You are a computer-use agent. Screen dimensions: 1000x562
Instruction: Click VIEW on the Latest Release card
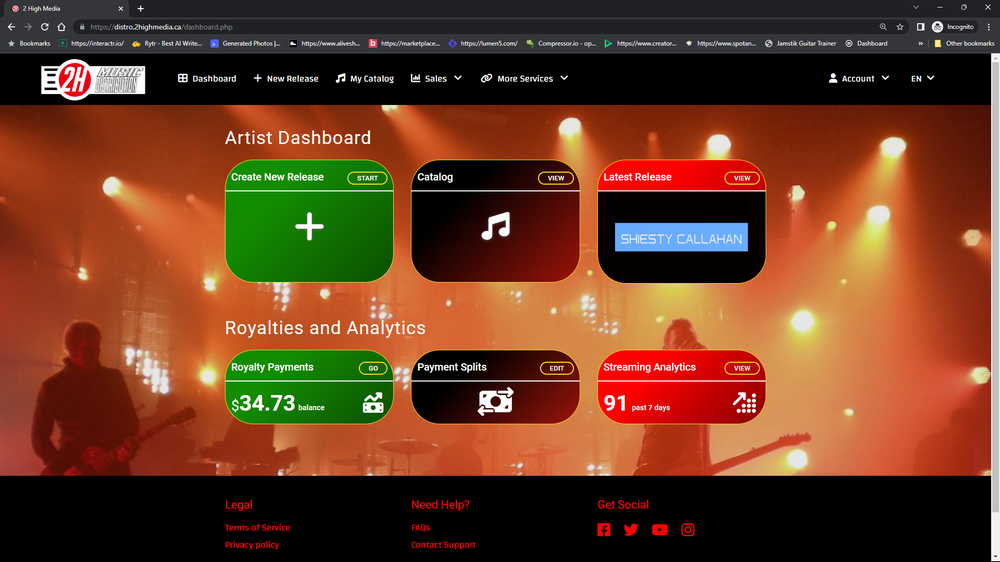(x=742, y=178)
